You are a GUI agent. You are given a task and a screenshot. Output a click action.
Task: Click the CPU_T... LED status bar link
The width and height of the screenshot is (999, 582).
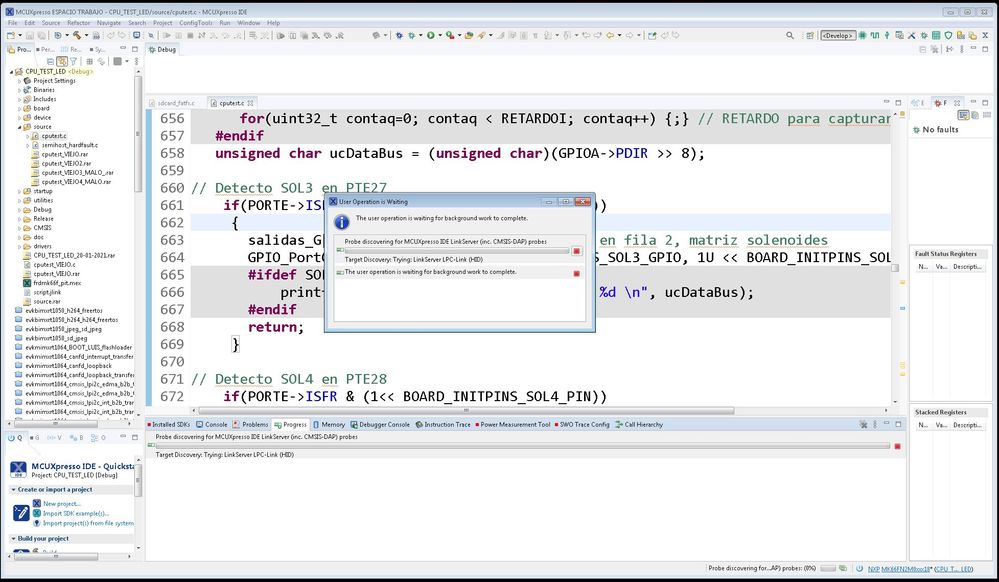pos(954,569)
